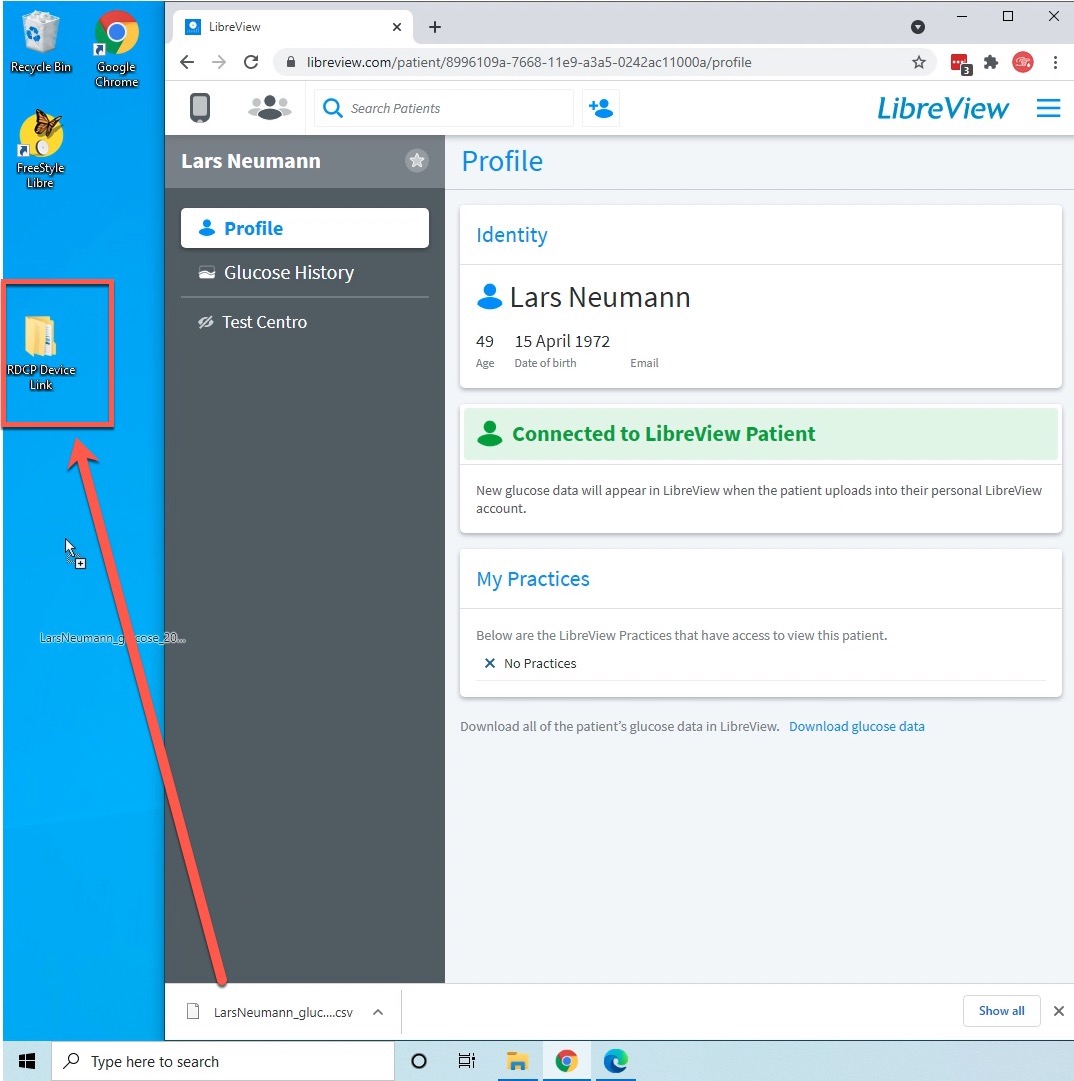Click the date of birth 15 April 1972
Image resolution: width=1074 pixels, height=1081 pixels.
tap(563, 341)
